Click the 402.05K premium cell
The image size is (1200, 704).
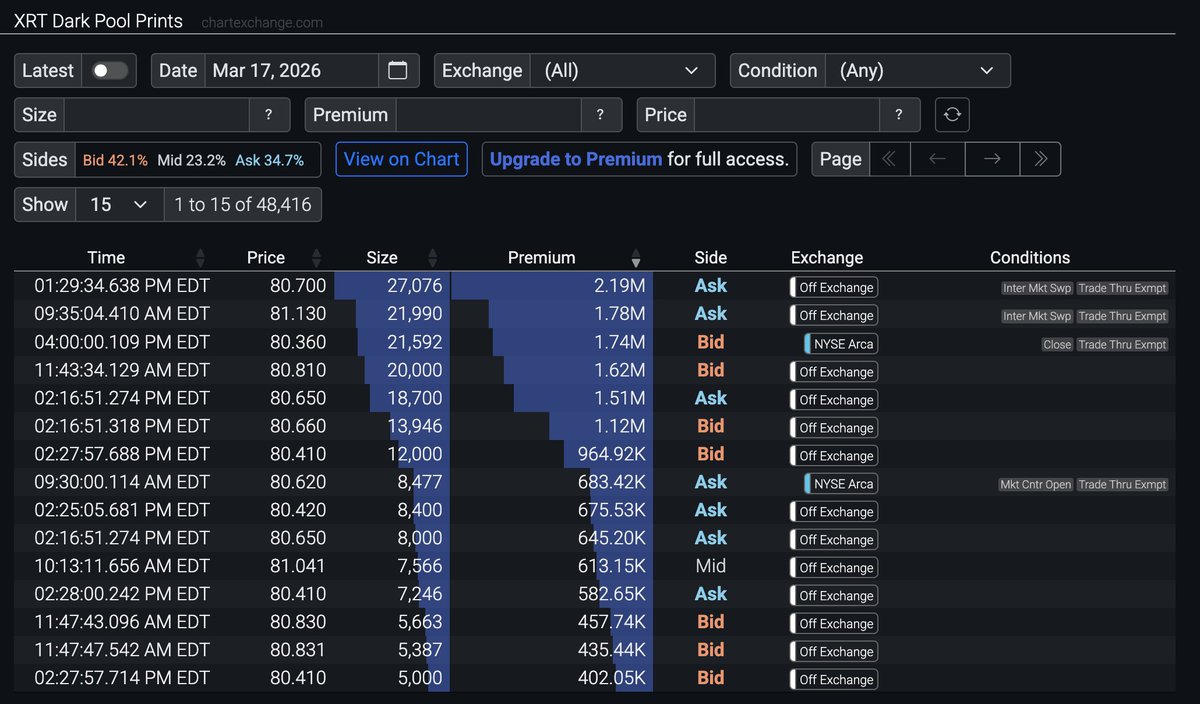[x=612, y=678]
